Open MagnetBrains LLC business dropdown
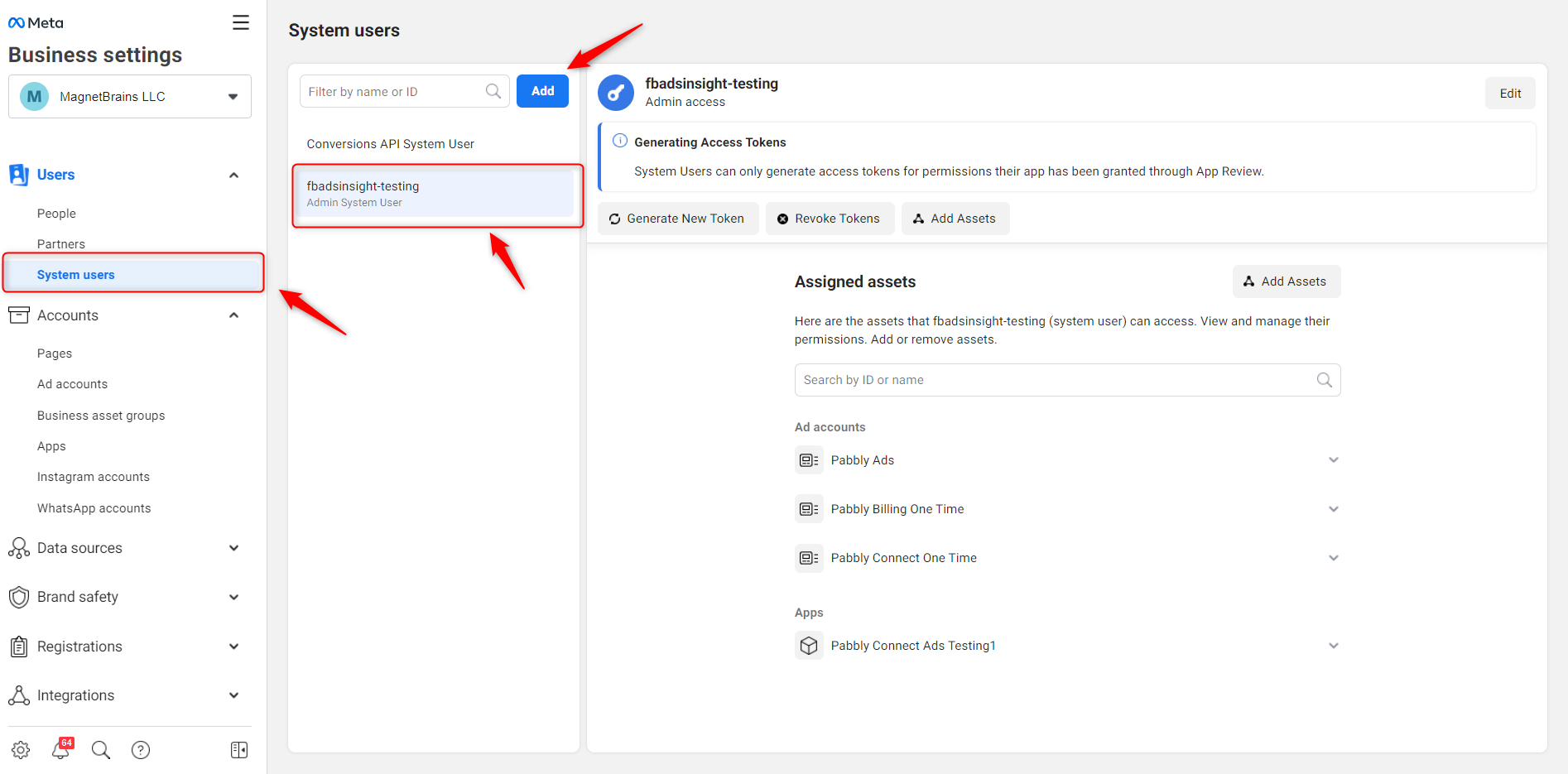This screenshot has width=1568, height=774. coord(130,97)
